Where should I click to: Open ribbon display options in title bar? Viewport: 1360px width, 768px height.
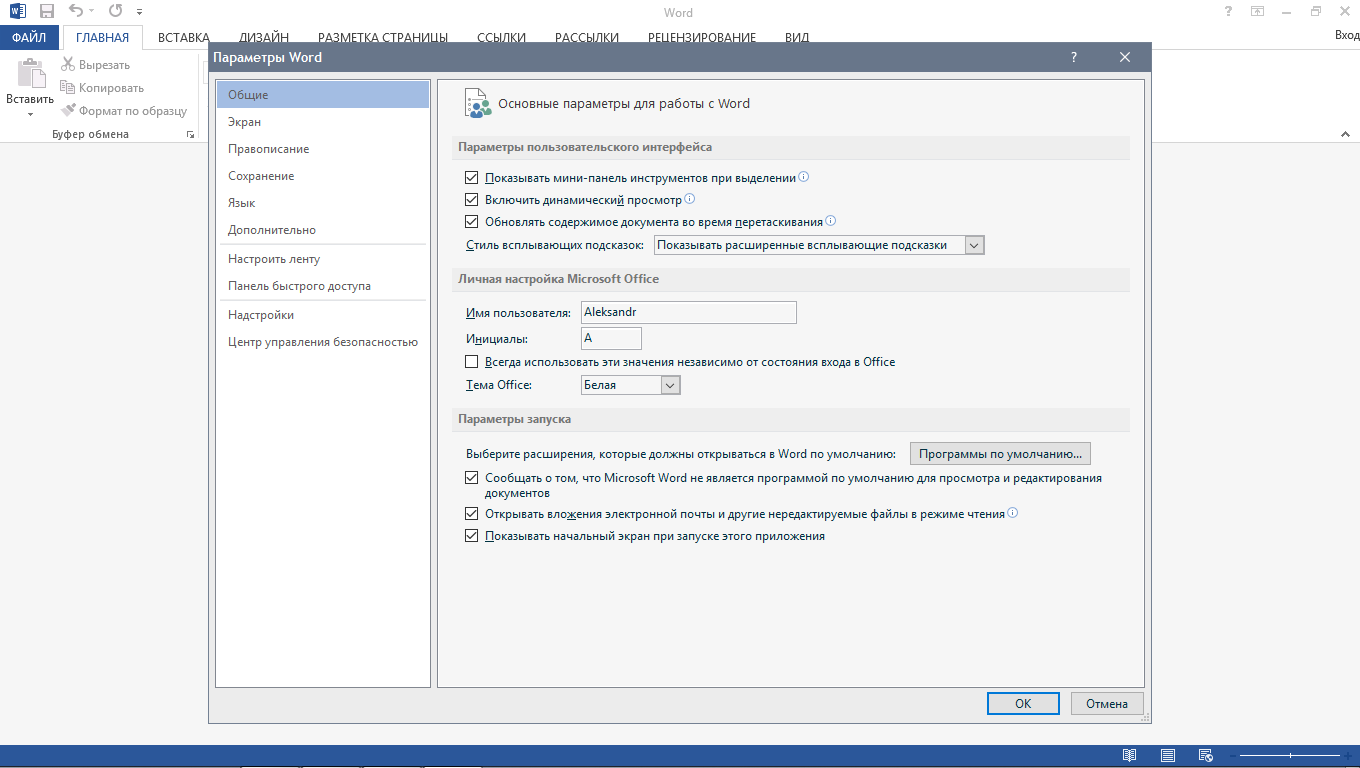point(1257,12)
